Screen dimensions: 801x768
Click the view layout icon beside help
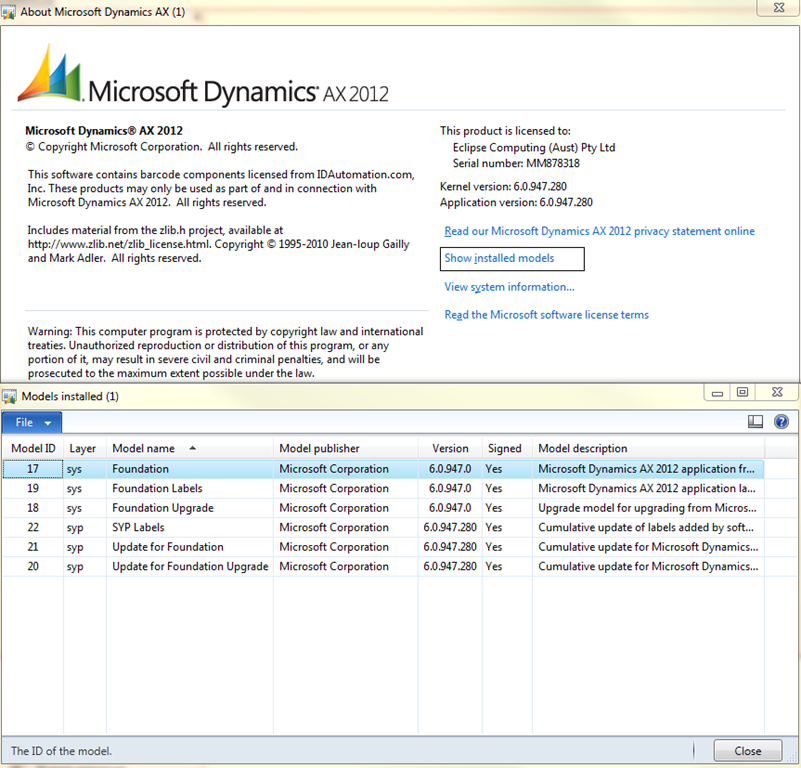point(755,422)
